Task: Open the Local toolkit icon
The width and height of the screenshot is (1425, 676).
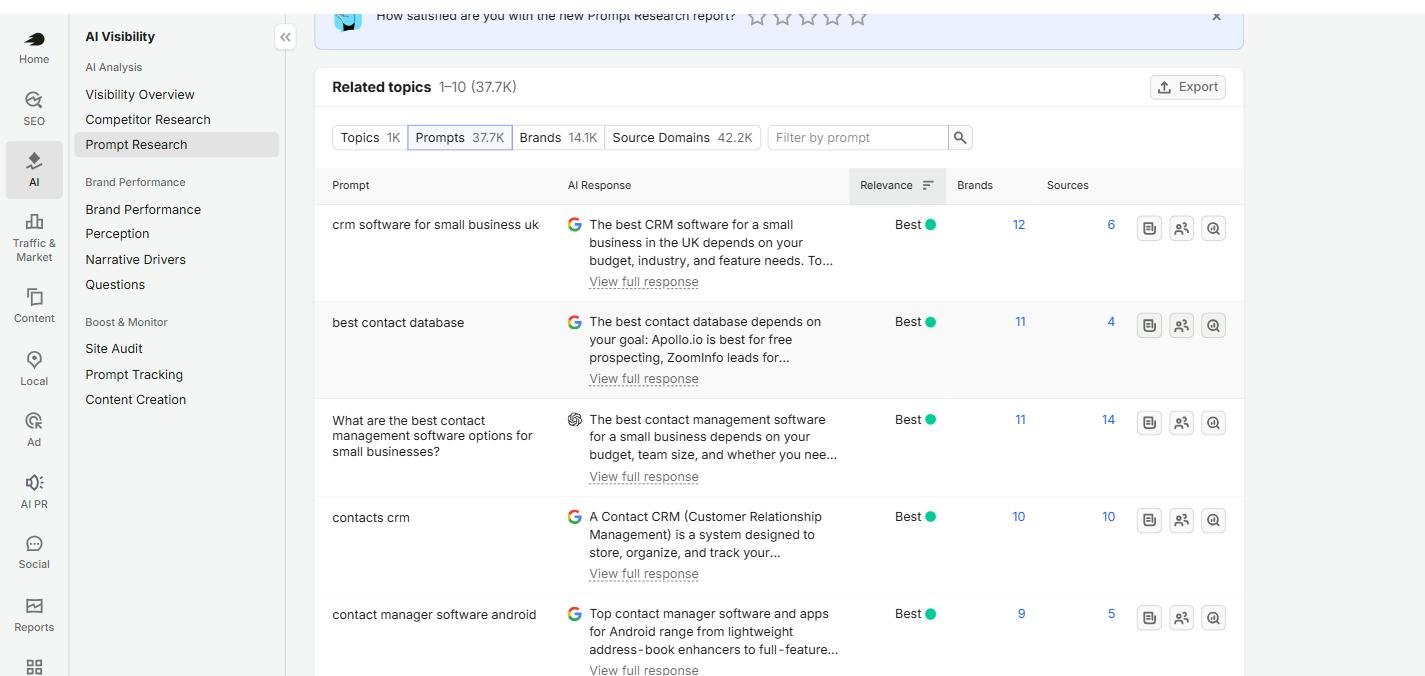Action: point(34,368)
